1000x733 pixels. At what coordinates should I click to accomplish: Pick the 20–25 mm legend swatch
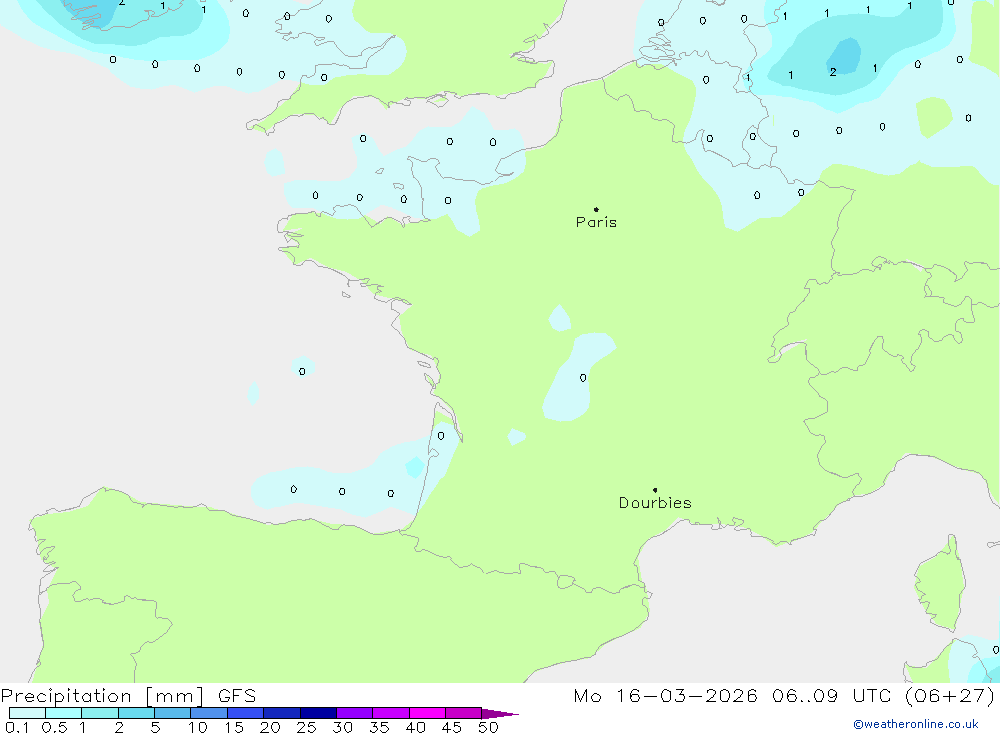click(282, 713)
